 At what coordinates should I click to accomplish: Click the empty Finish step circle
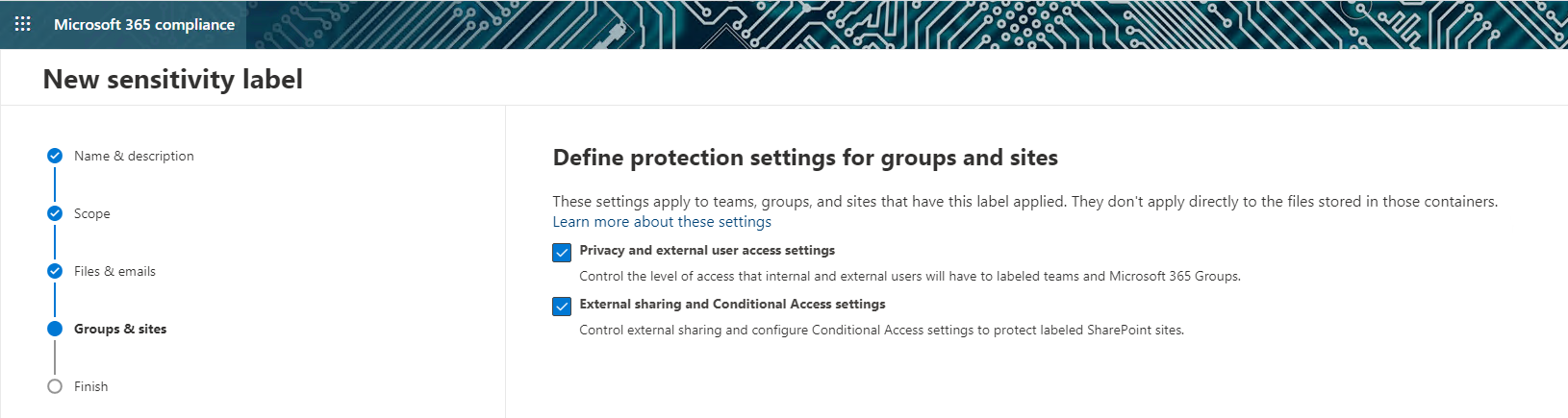tap(55, 386)
